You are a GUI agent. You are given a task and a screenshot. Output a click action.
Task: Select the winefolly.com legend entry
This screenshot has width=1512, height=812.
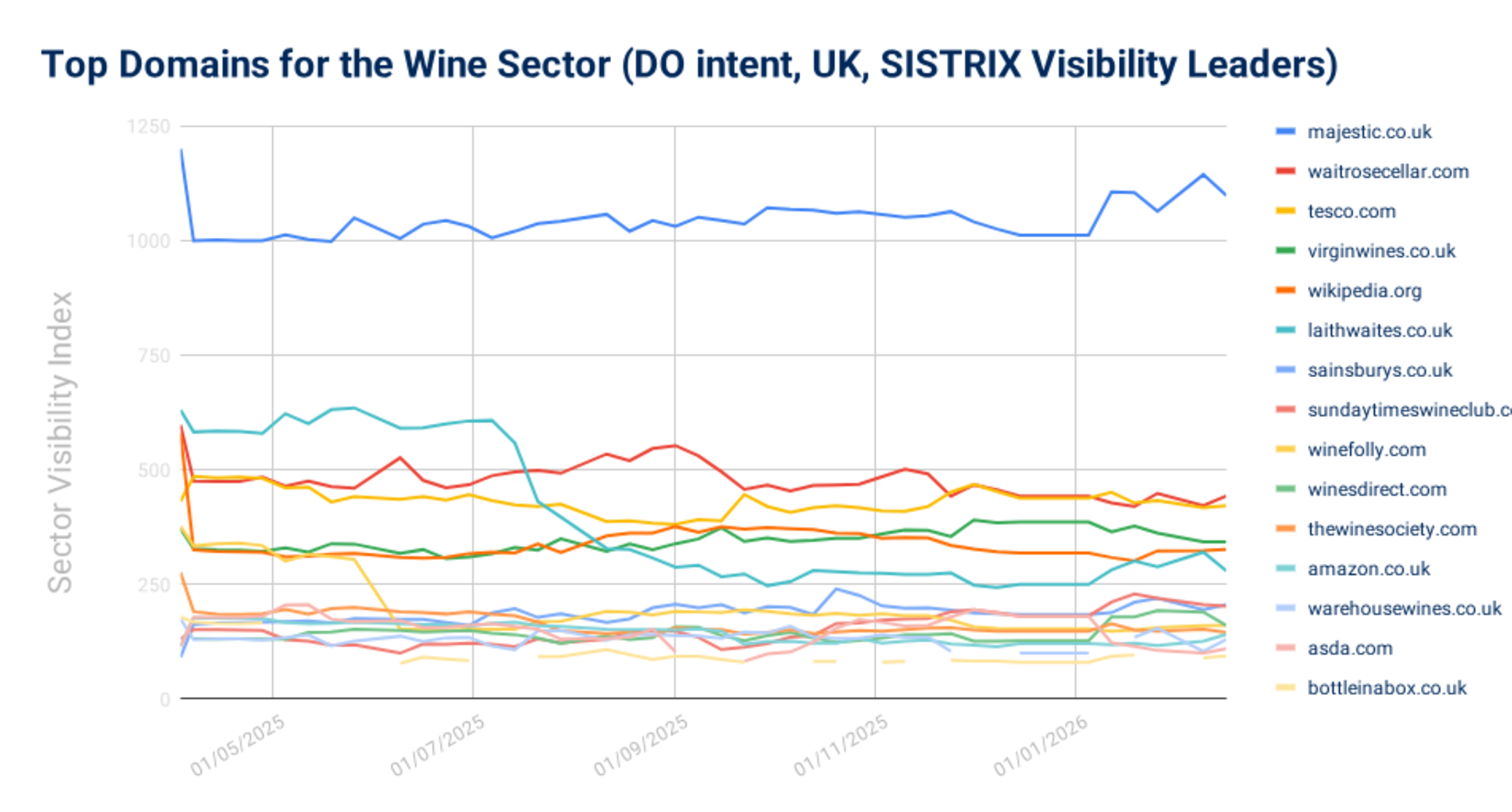pos(1367,450)
